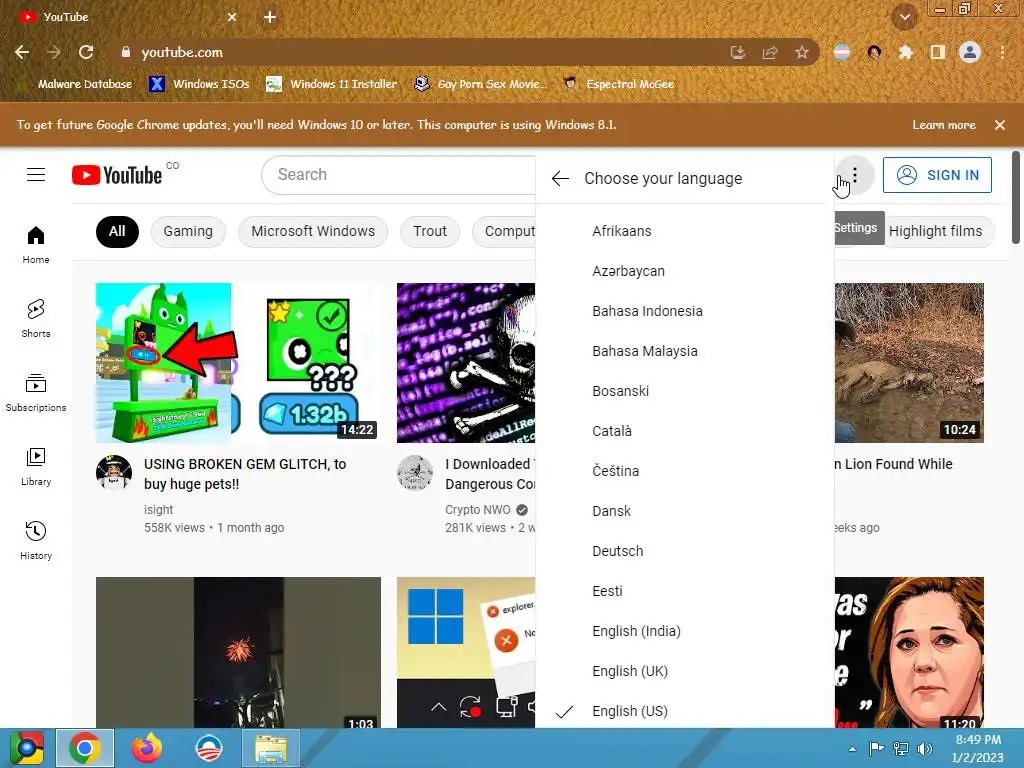
Task: Bookmark this page with star icon
Action: click(802, 52)
